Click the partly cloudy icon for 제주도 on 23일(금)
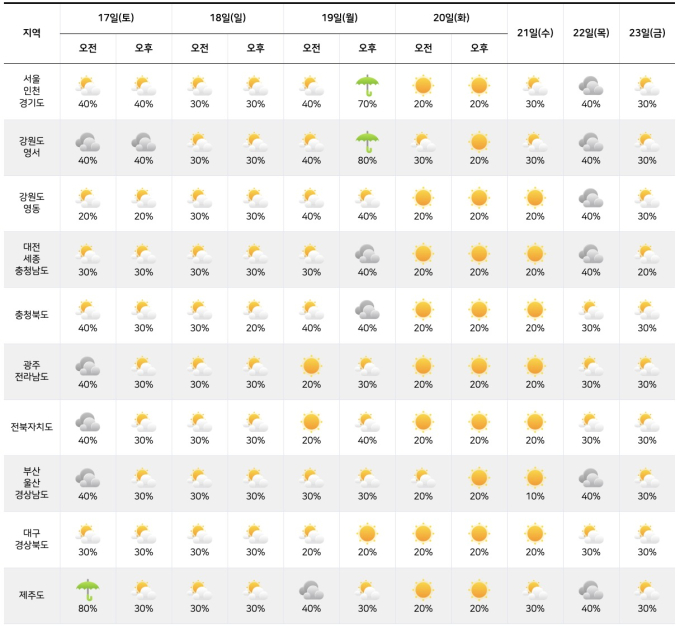This screenshot has width=680, height=628. point(647,590)
